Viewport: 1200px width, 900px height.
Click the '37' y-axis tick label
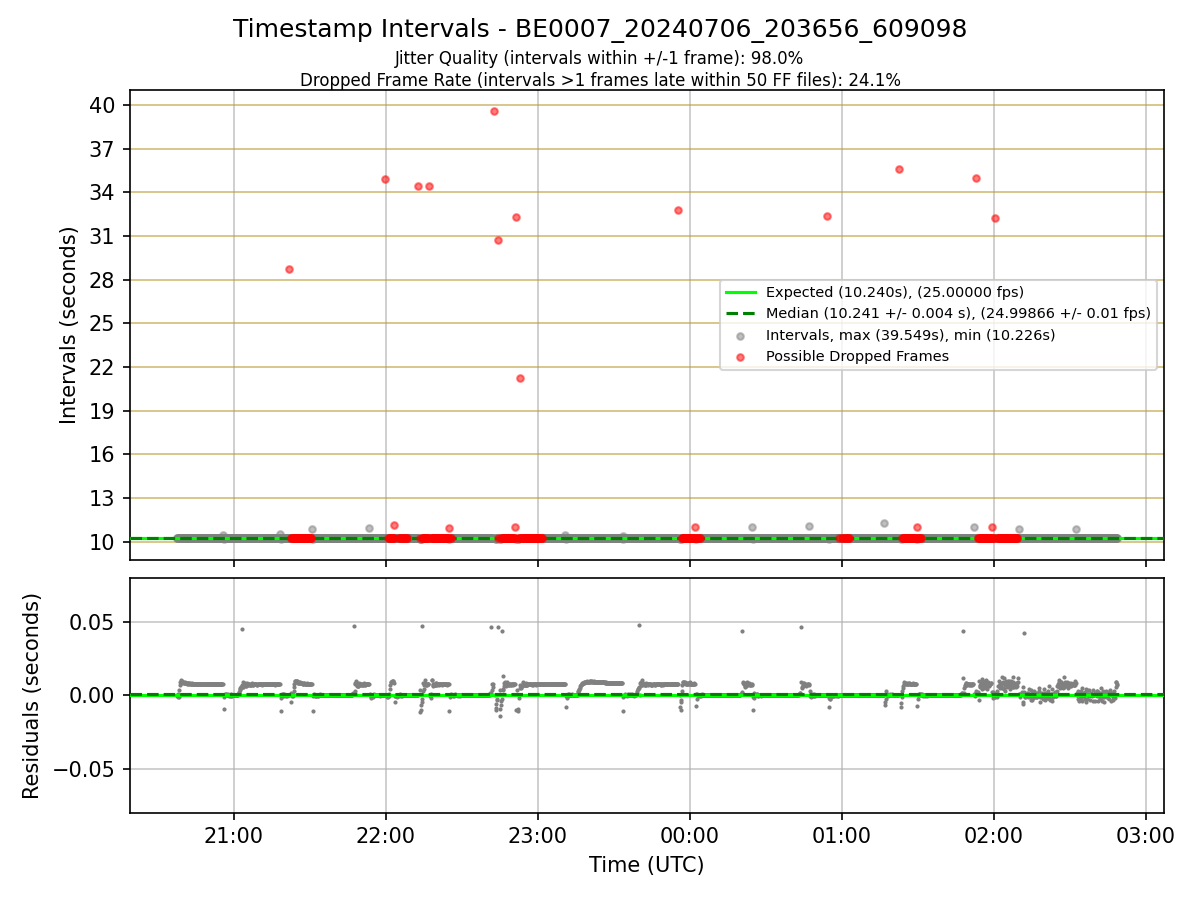(105, 149)
